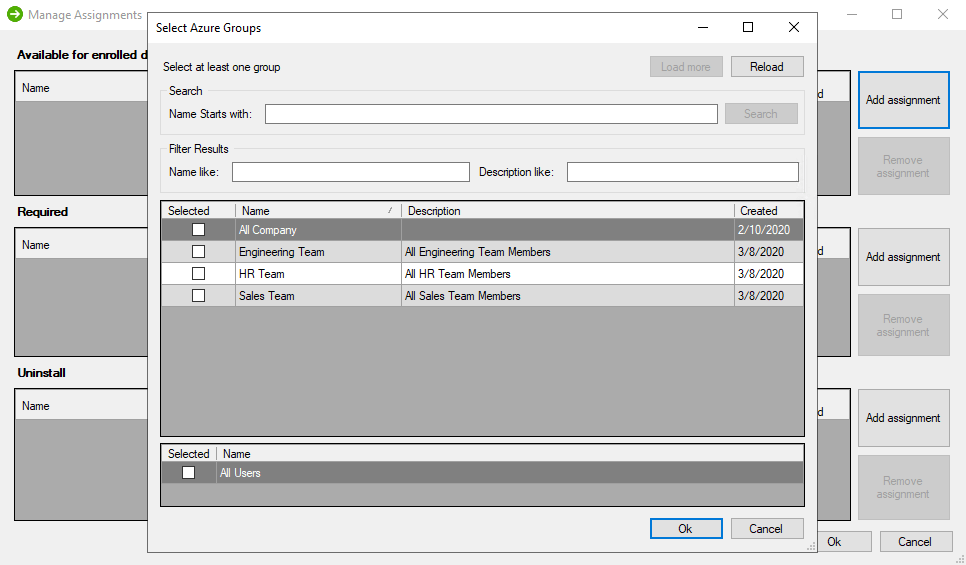Select the Sales Team checkbox

coord(198,296)
